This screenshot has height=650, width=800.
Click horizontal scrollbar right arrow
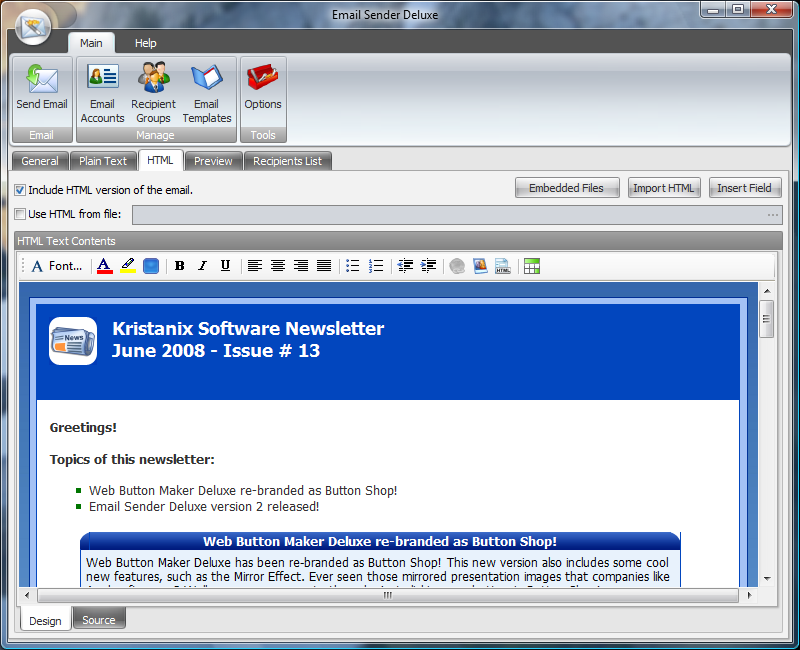tap(749, 595)
